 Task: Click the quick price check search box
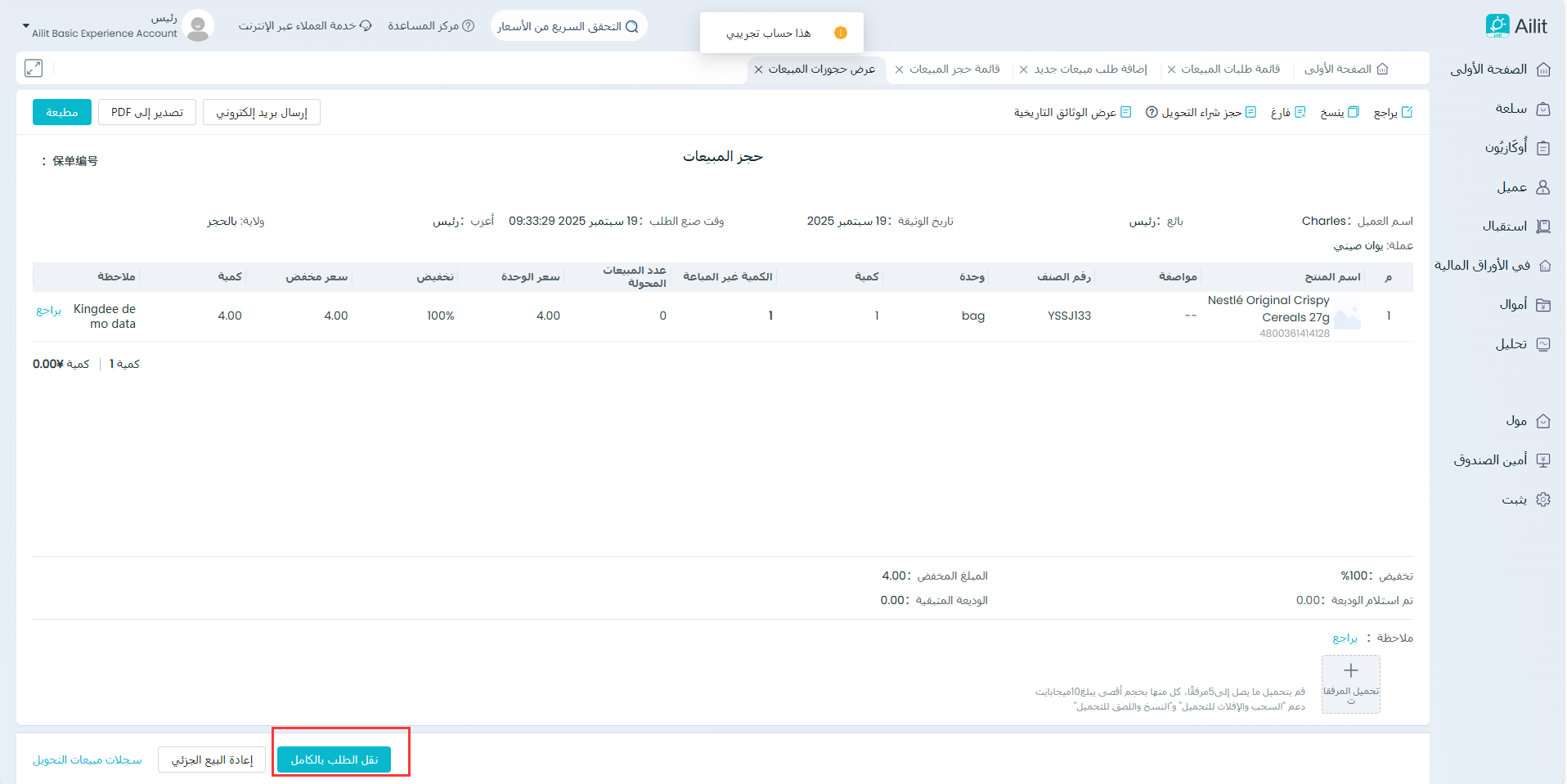point(568,26)
